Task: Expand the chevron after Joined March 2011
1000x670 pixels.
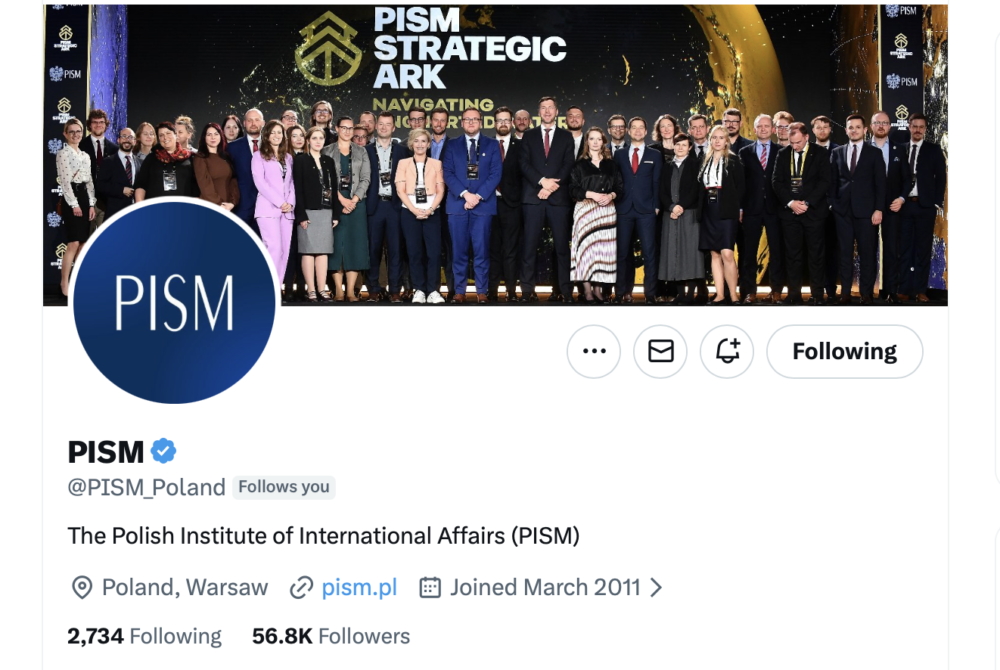Action: (656, 587)
